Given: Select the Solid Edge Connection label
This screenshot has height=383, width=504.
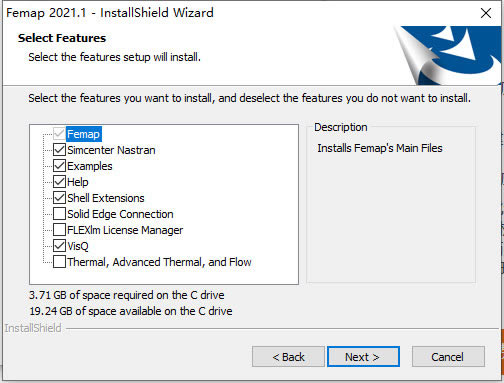Looking at the screenshot, I should coord(120,214).
